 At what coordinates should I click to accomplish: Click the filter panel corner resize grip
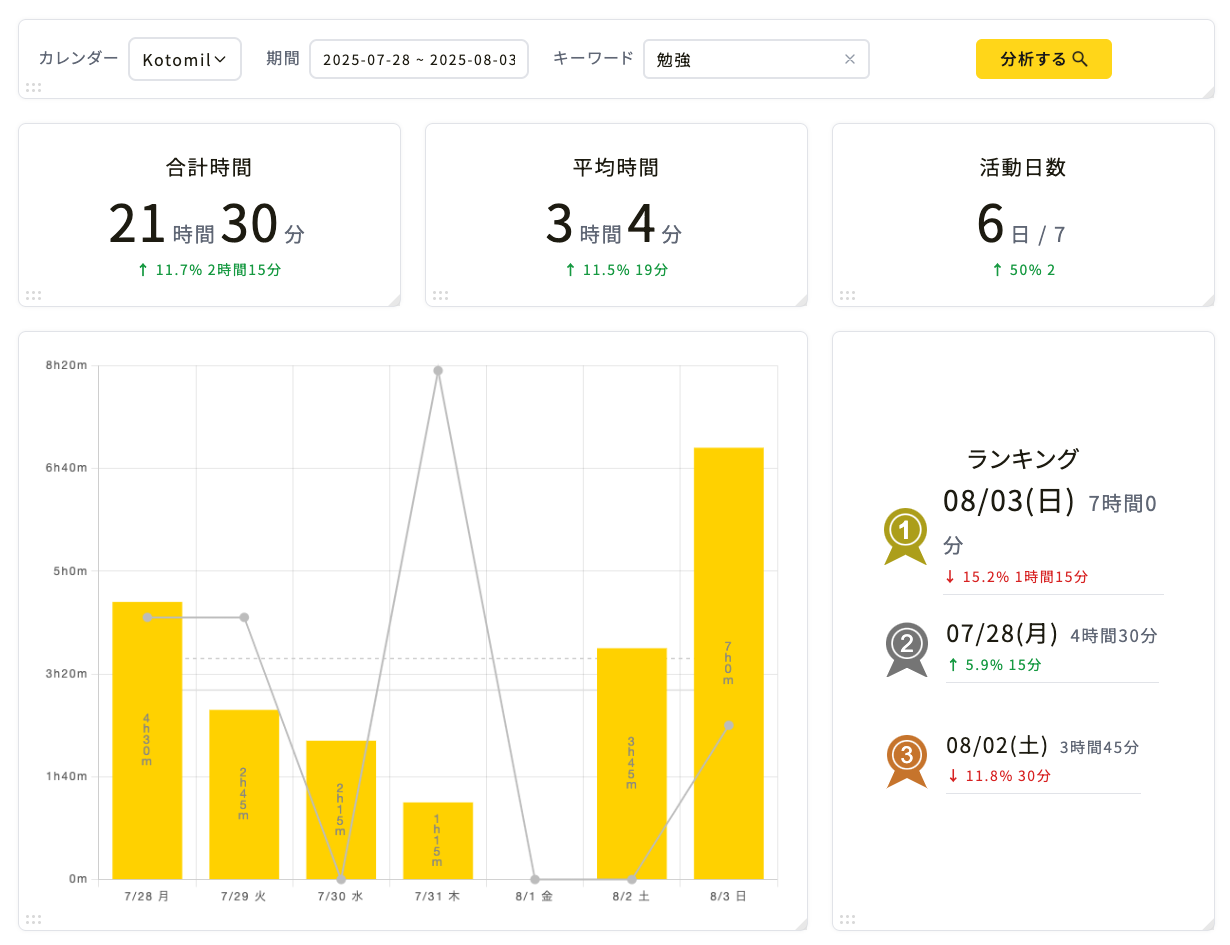[1208, 93]
